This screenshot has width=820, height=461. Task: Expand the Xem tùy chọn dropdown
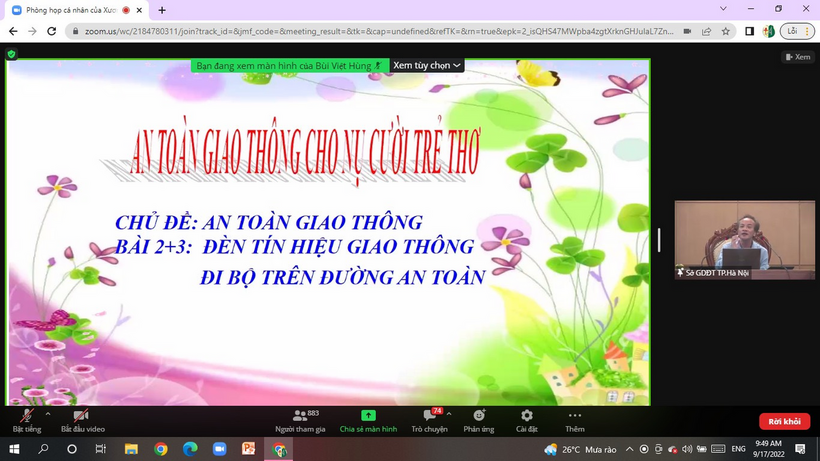[427, 65]
